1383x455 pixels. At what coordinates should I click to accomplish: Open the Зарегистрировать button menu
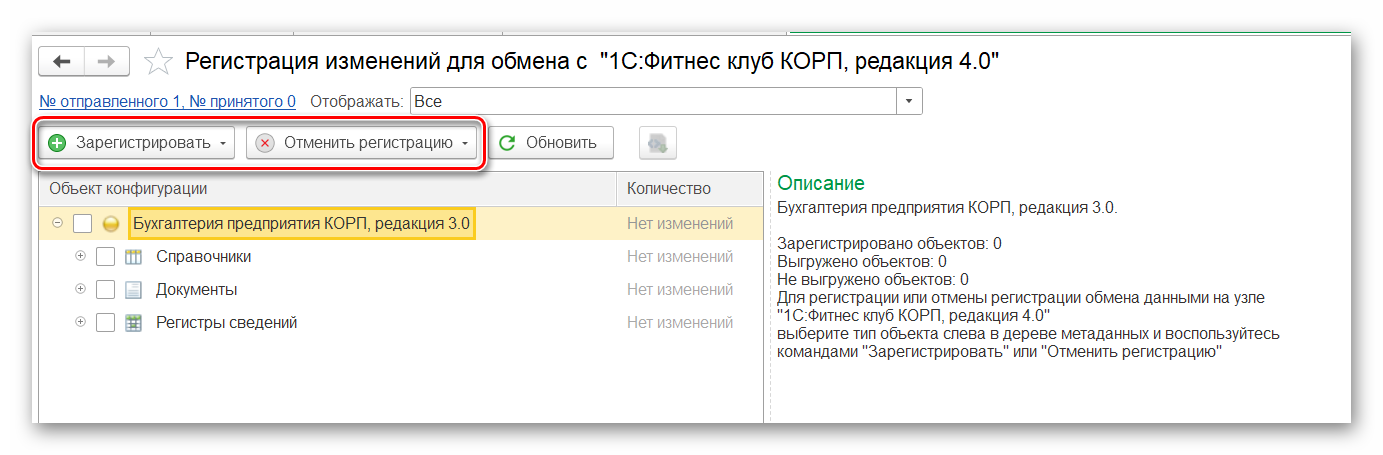point(136,143)
